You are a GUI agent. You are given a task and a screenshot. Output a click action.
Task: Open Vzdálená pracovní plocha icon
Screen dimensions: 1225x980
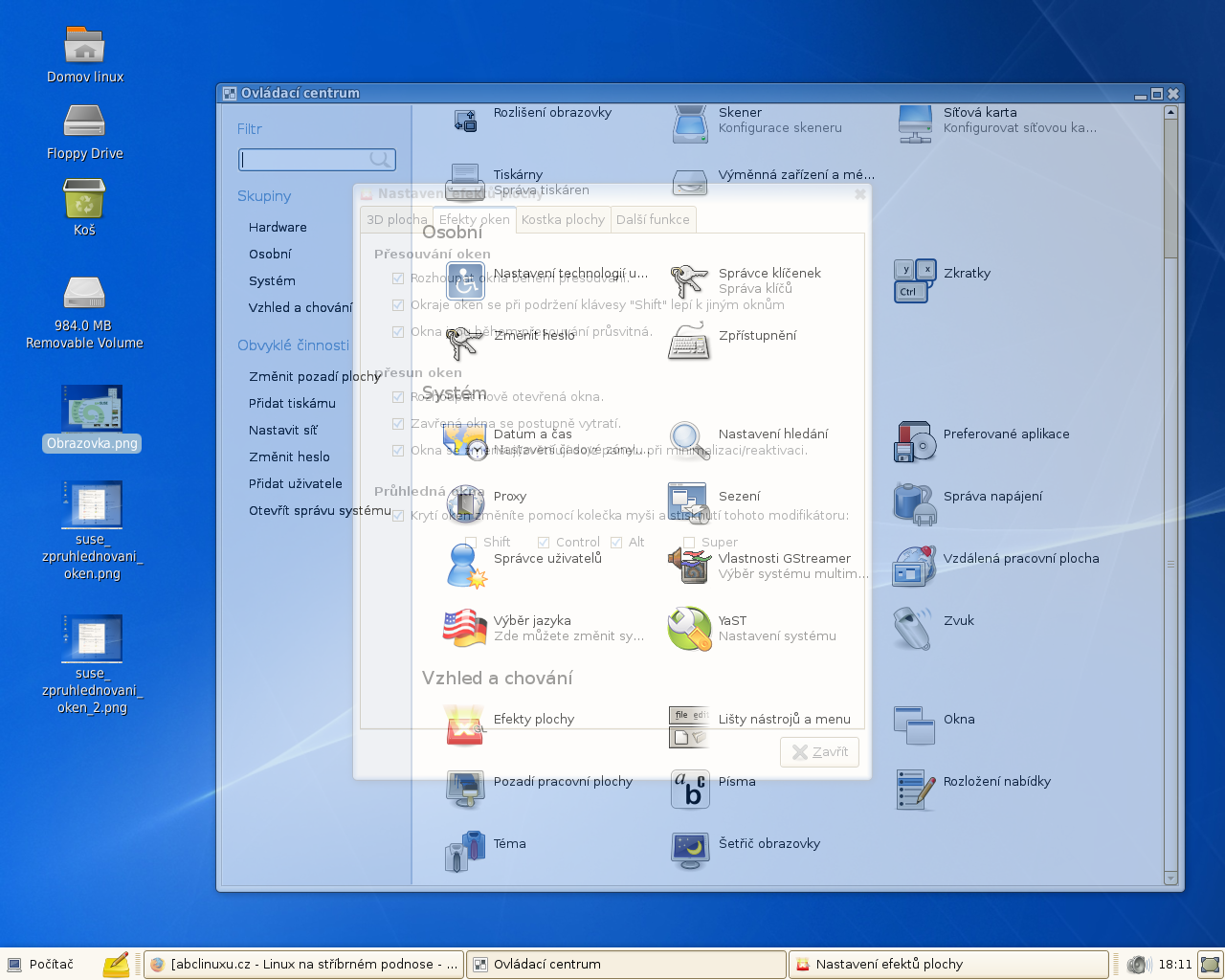coord(914,566)
